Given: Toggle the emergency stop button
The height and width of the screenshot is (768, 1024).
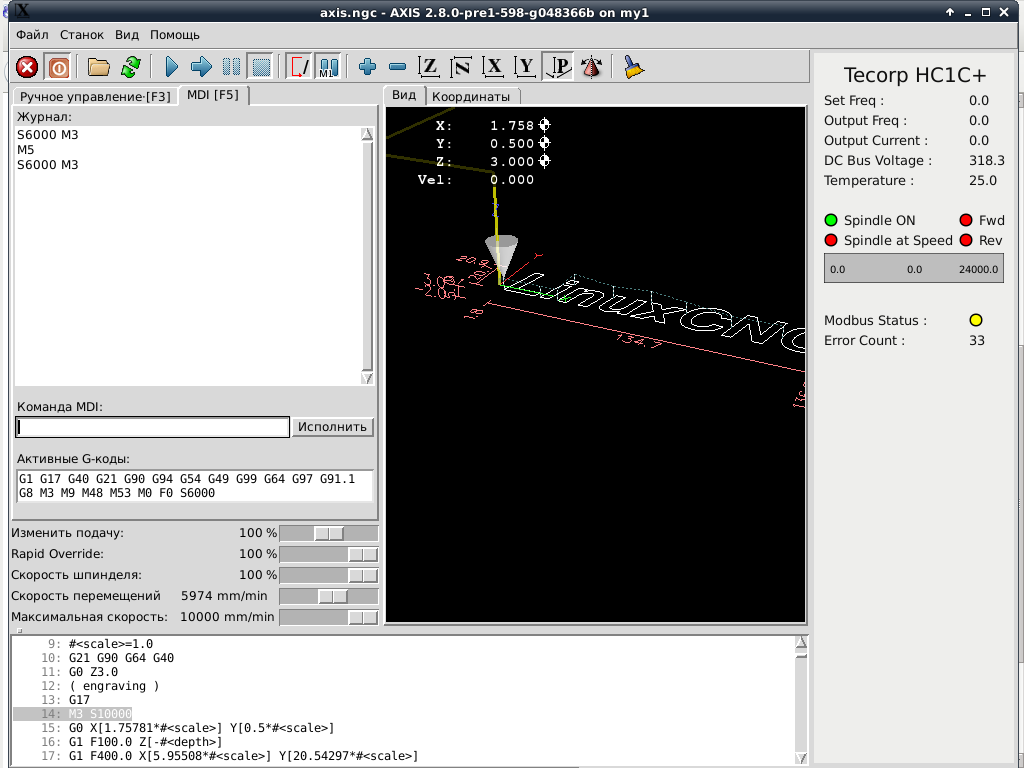Looking at the screenshot, I should (x=27, y=67).
